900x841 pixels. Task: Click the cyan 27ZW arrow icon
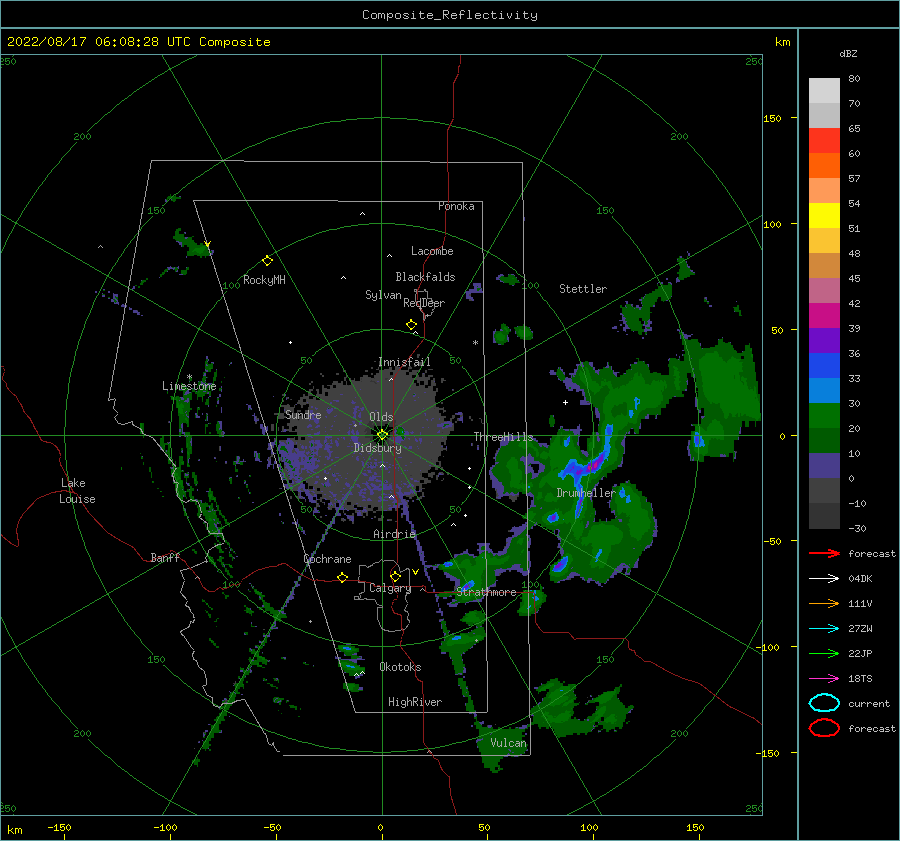coord(824,629)
